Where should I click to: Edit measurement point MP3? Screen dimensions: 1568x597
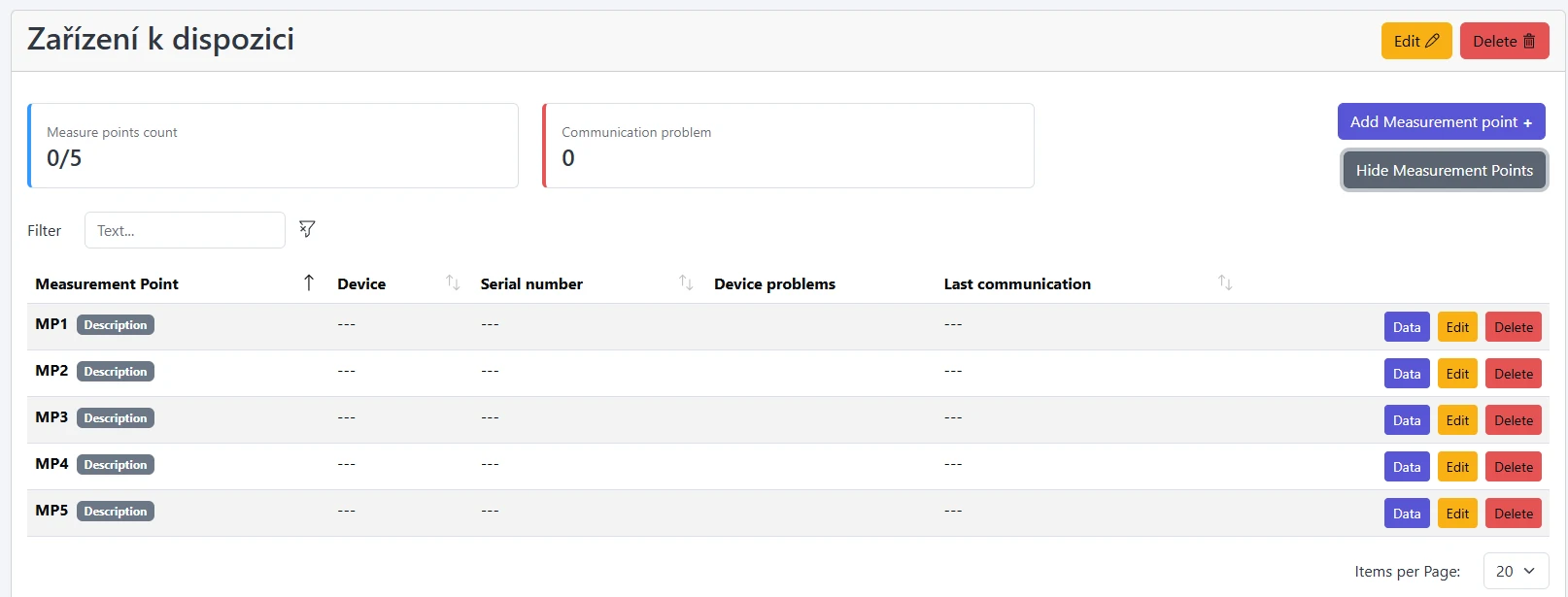(1457, 420)
